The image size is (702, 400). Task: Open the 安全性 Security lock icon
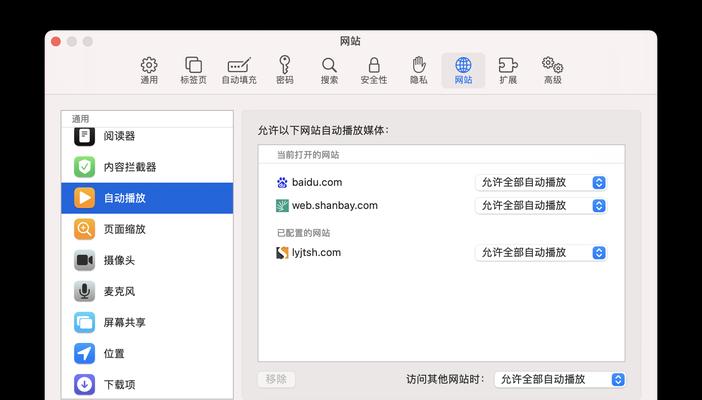click(374, 70)
